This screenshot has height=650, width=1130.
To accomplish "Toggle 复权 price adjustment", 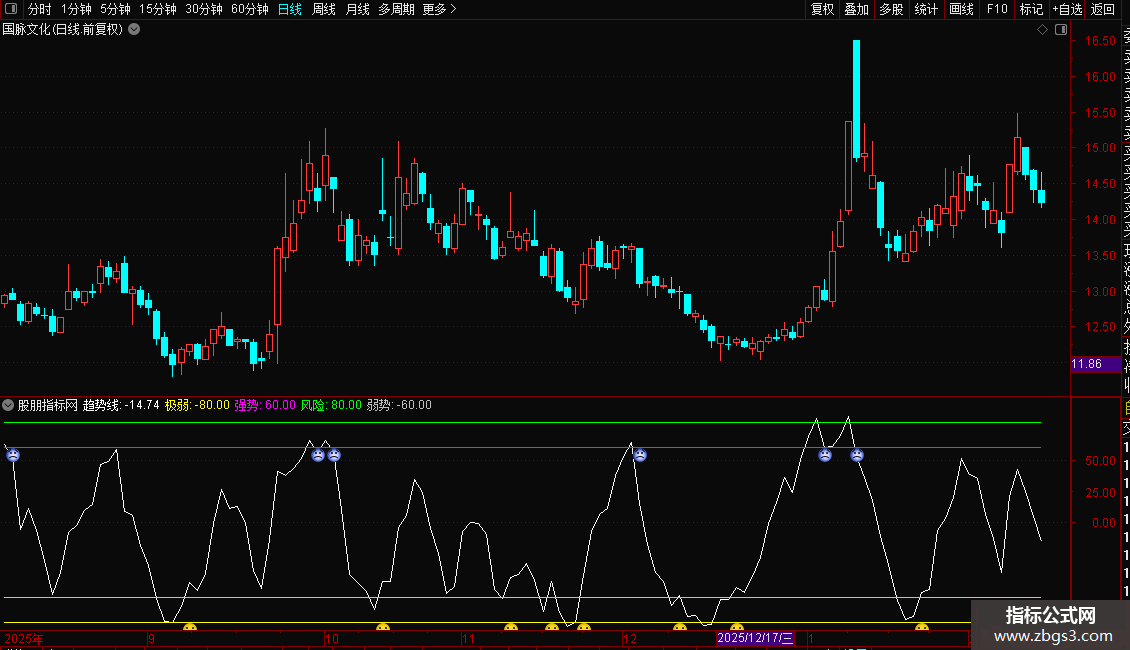I will pyautogui.click(x=822, y=9).
